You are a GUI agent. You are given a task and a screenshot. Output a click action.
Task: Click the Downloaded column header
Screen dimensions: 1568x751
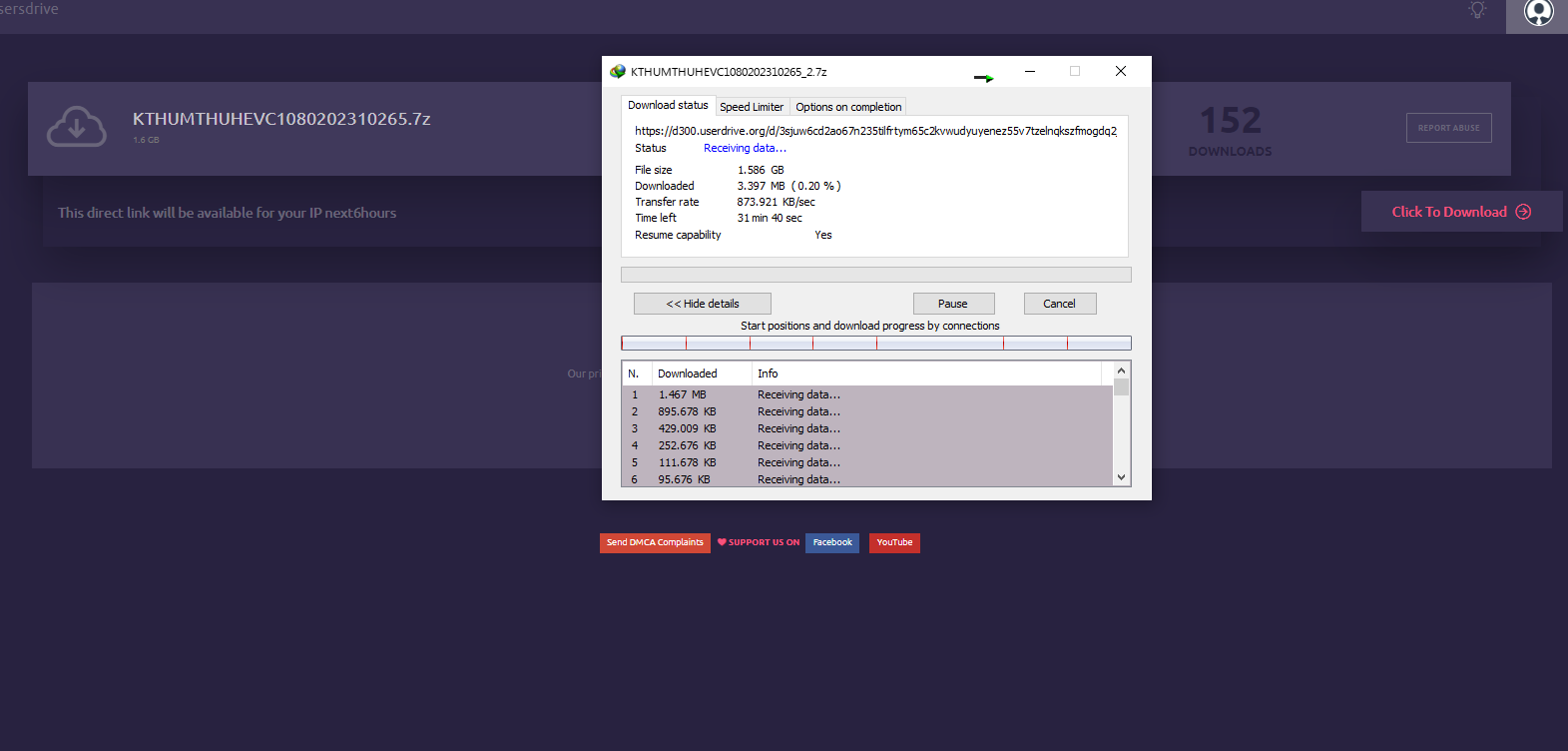[x=702, y=374]
